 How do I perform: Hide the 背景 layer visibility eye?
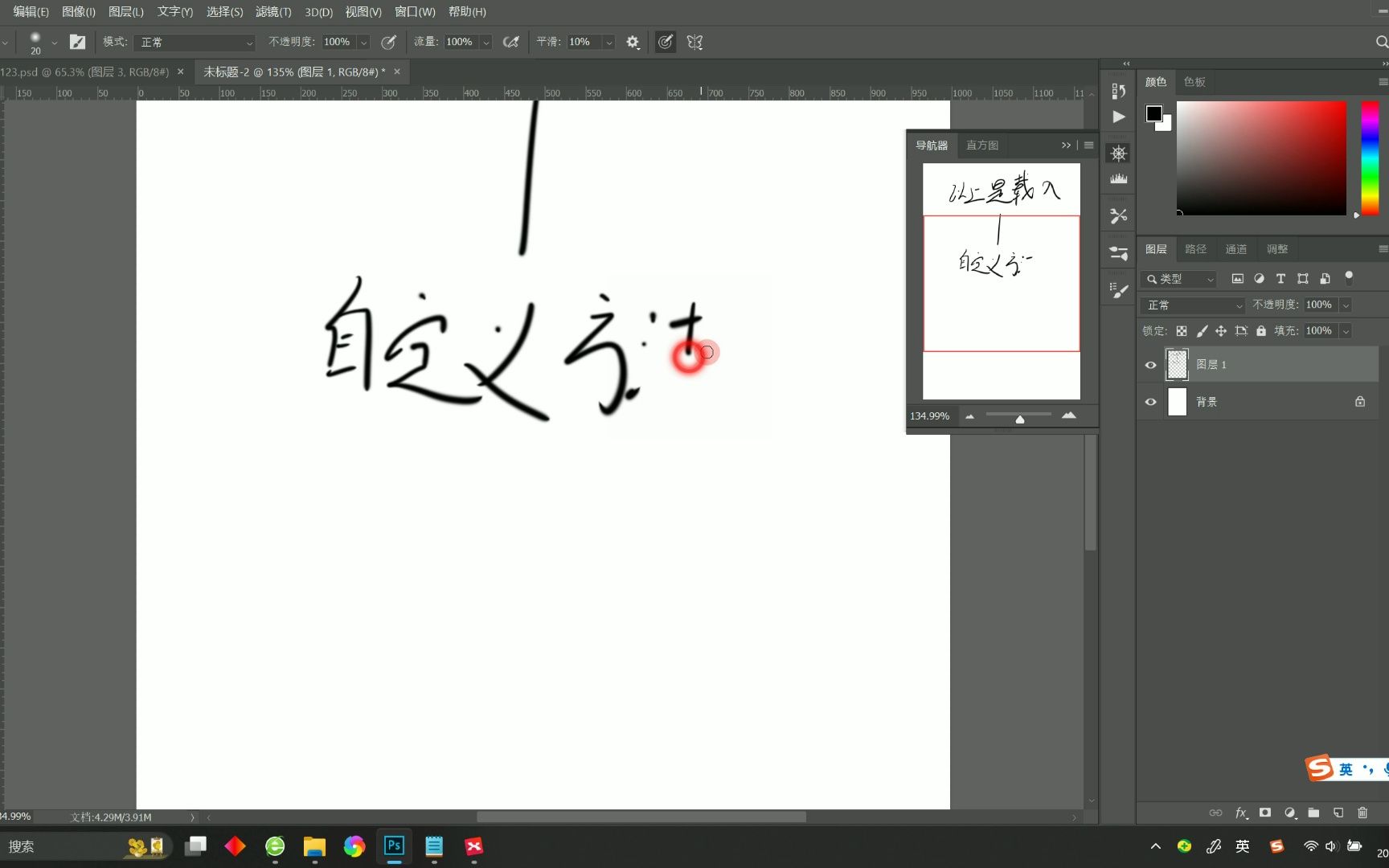coord(1151,402)
